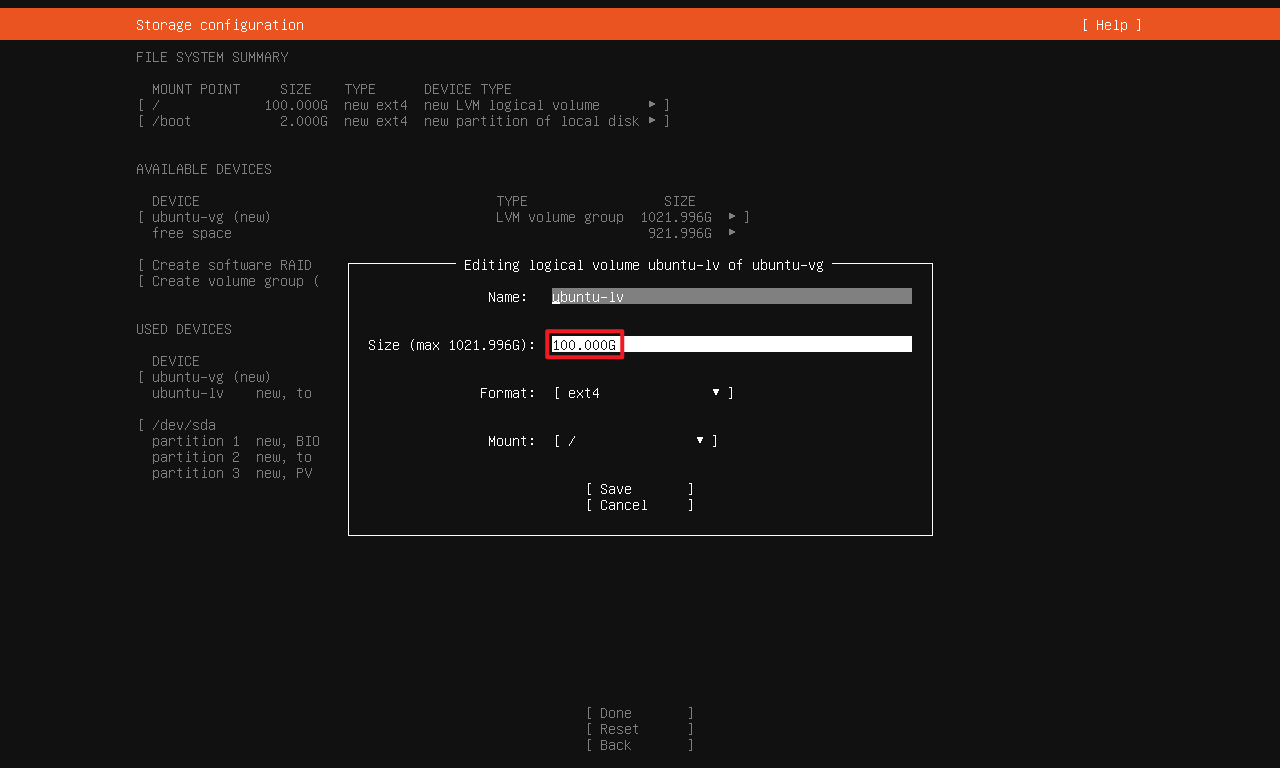Expand the / mount point row arrow

pyautogui.click(x=652, y=105)
